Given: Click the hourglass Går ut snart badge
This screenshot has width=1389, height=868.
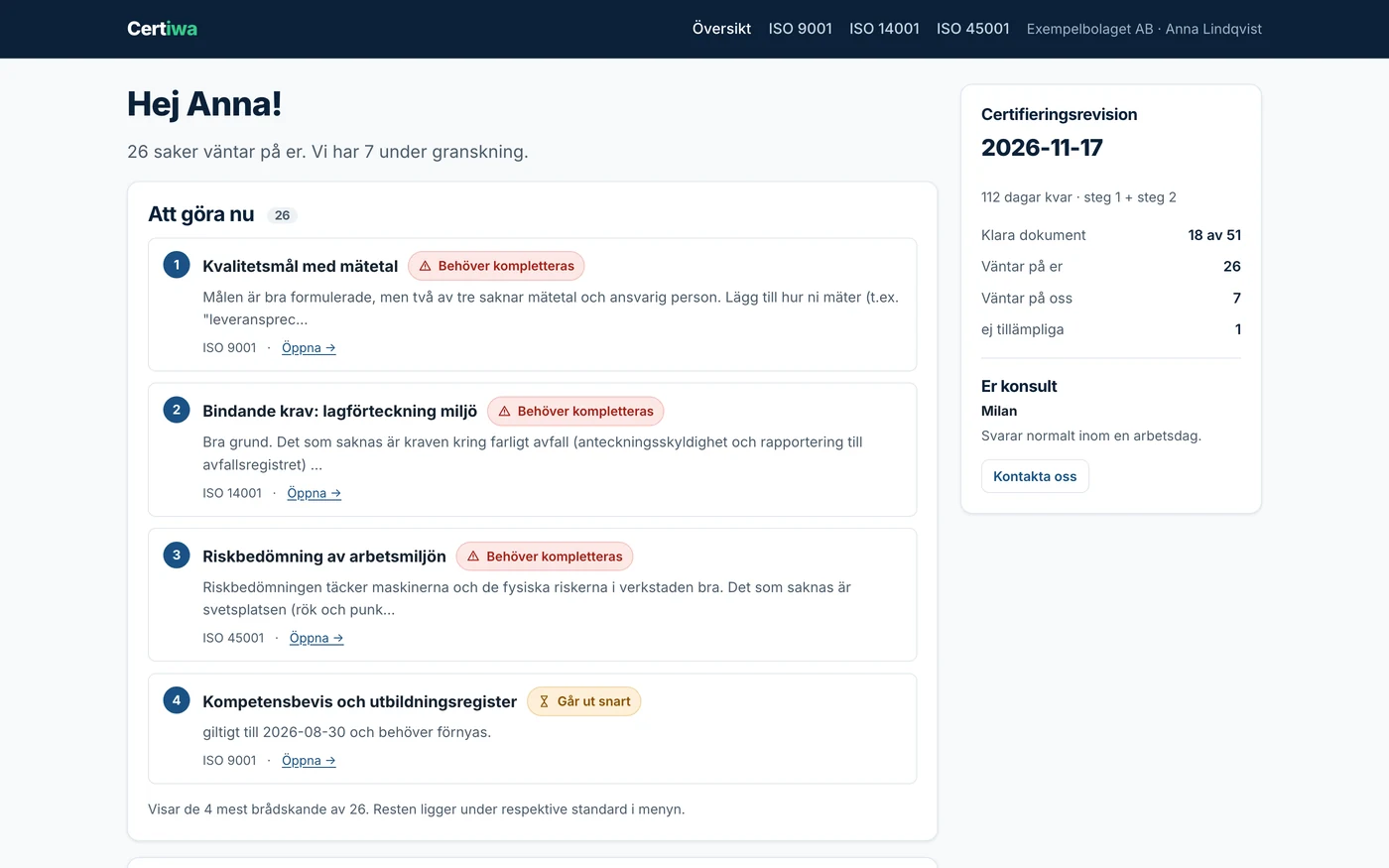Looking at the screenshot, I should tap(584, 701).
